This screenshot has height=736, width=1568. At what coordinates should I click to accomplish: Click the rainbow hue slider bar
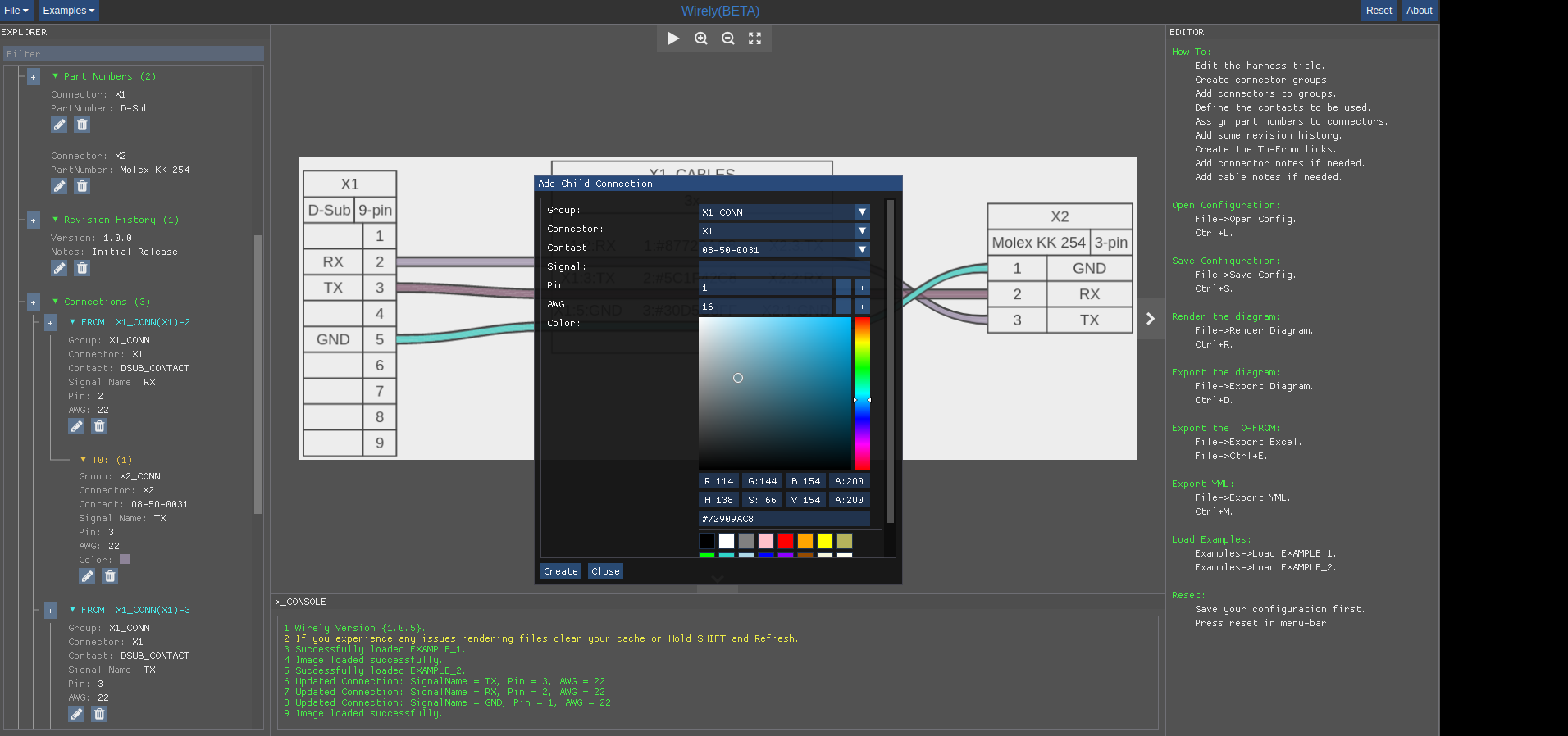[862, 393]
